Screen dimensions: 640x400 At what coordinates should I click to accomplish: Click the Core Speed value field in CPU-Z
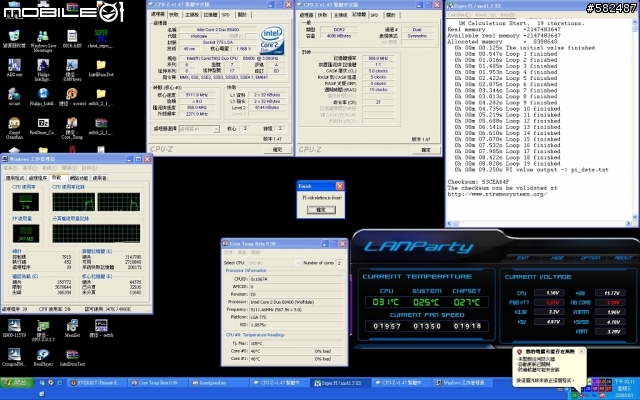click(x=198, y=95)
